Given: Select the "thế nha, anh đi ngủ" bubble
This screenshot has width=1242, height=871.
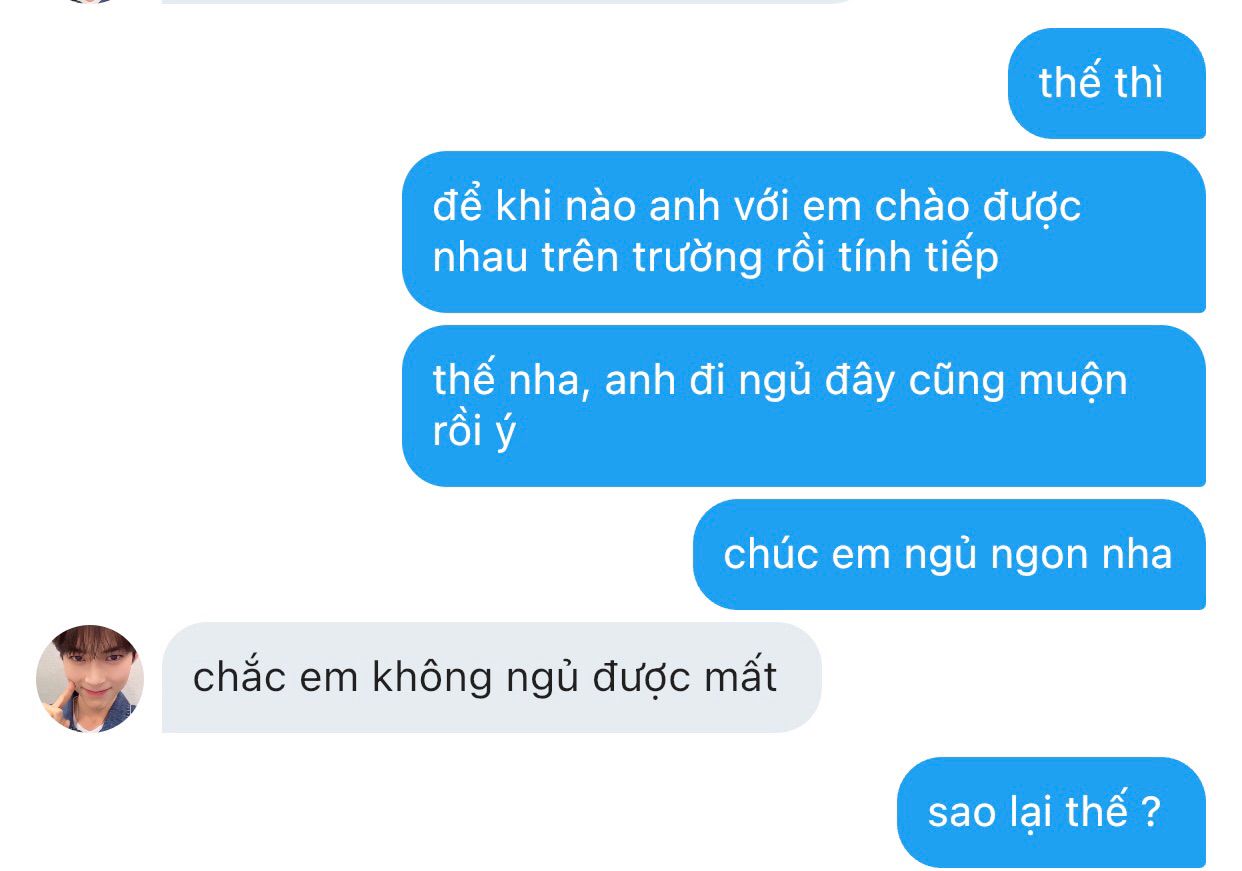Looking at the screenshot, I should click(x=804, y=406).
